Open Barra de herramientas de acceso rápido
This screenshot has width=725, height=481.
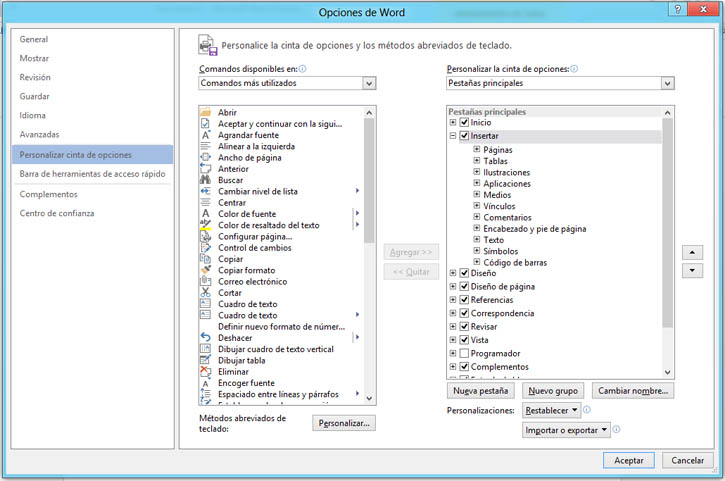[x=92, y=174]
